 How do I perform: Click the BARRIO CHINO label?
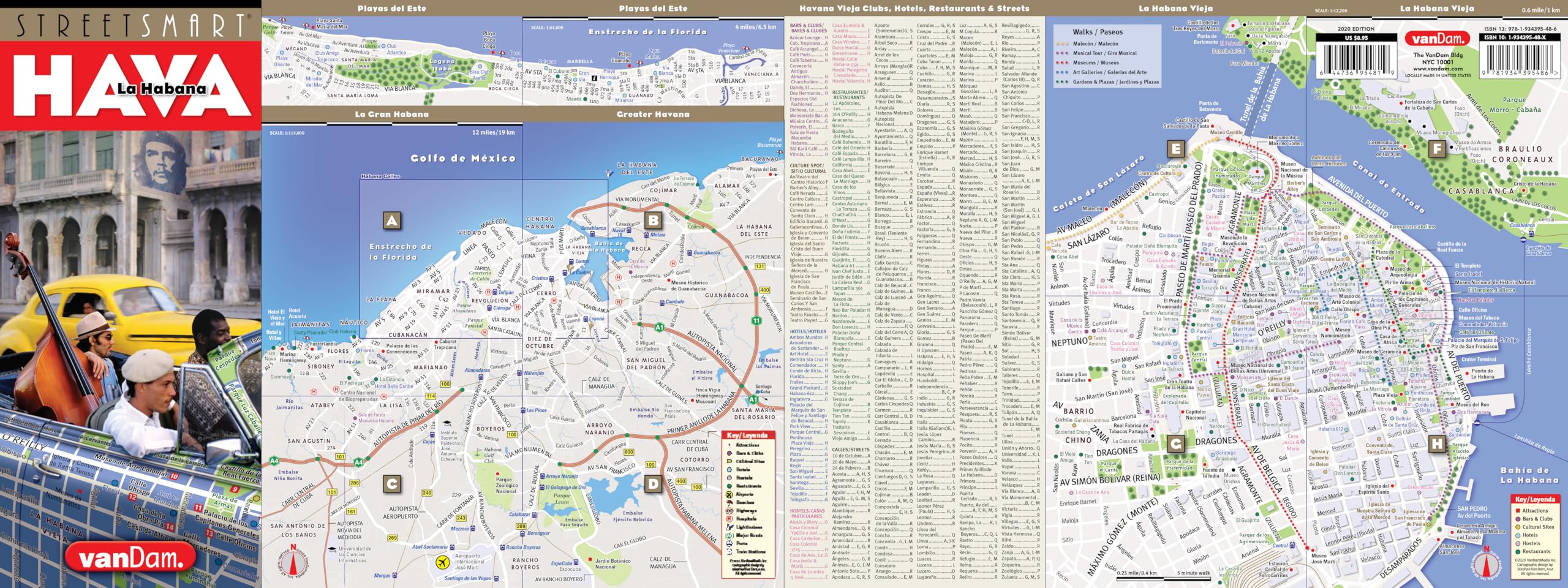pos(1079,425)
